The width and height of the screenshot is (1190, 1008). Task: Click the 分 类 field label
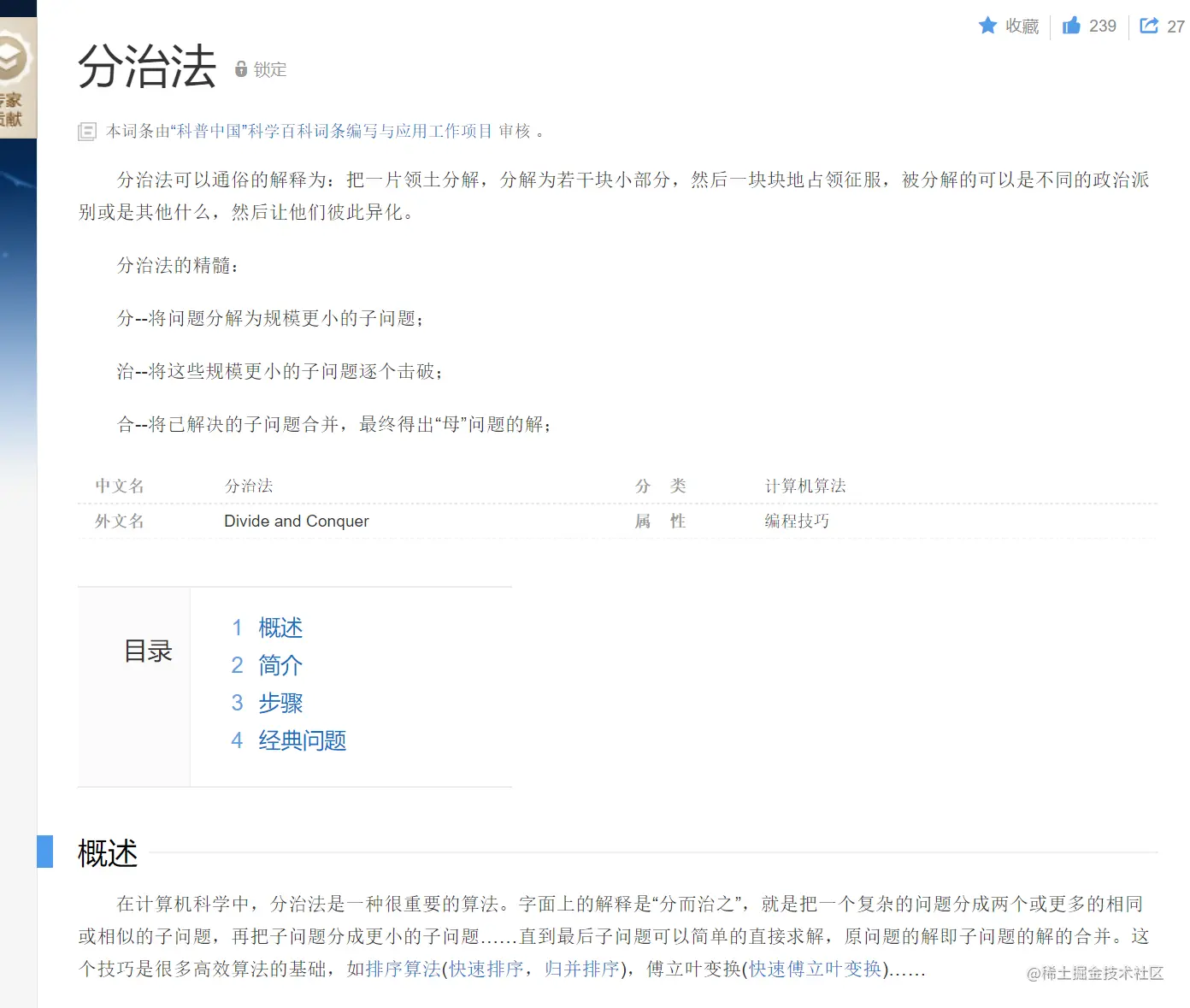(660, 486)
